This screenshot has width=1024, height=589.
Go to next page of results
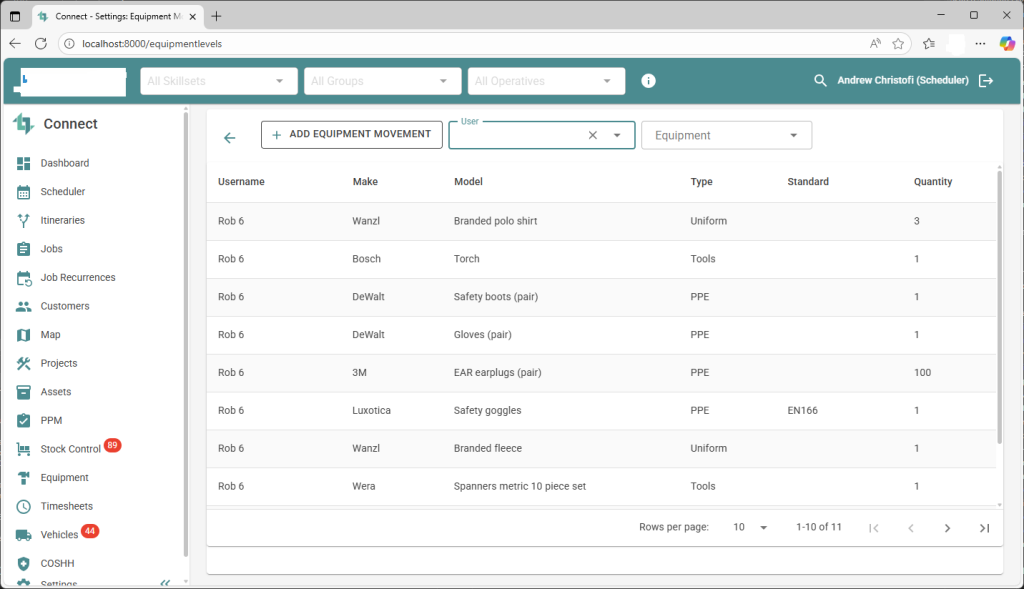coord(948,528)
